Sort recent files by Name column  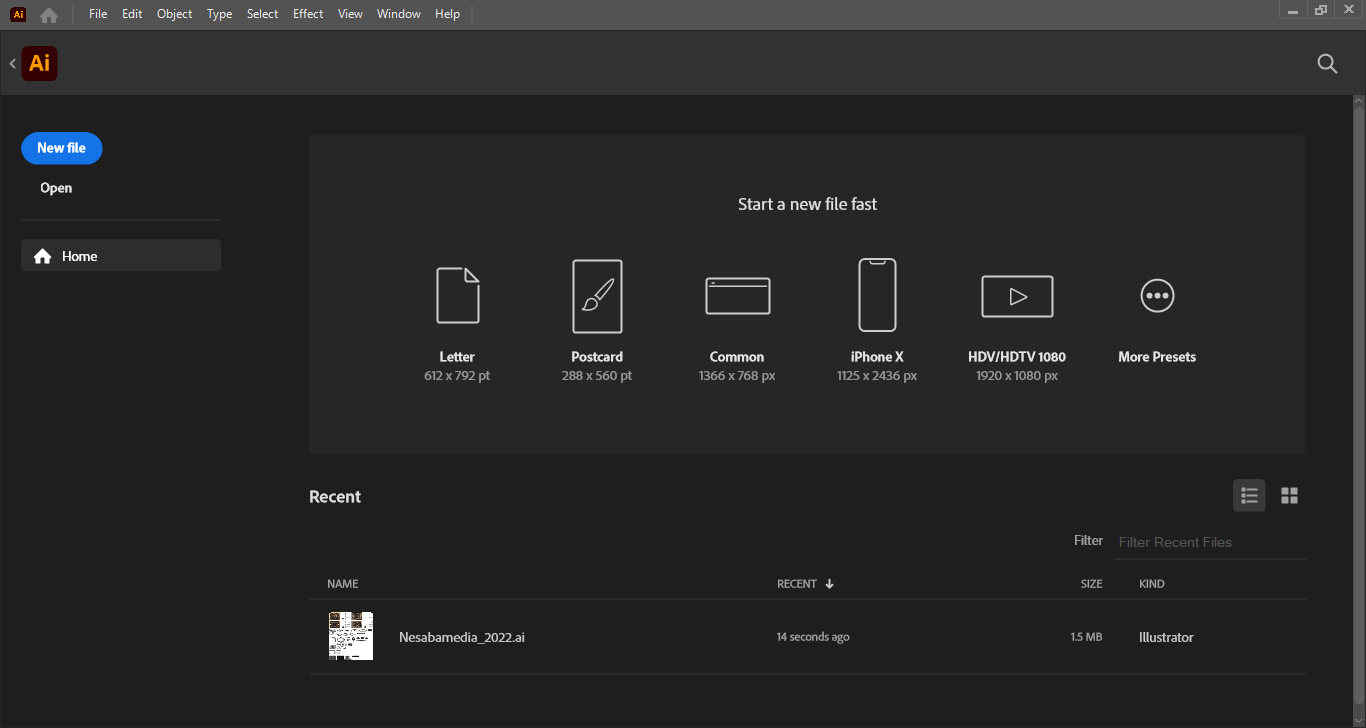coord(342,584)
